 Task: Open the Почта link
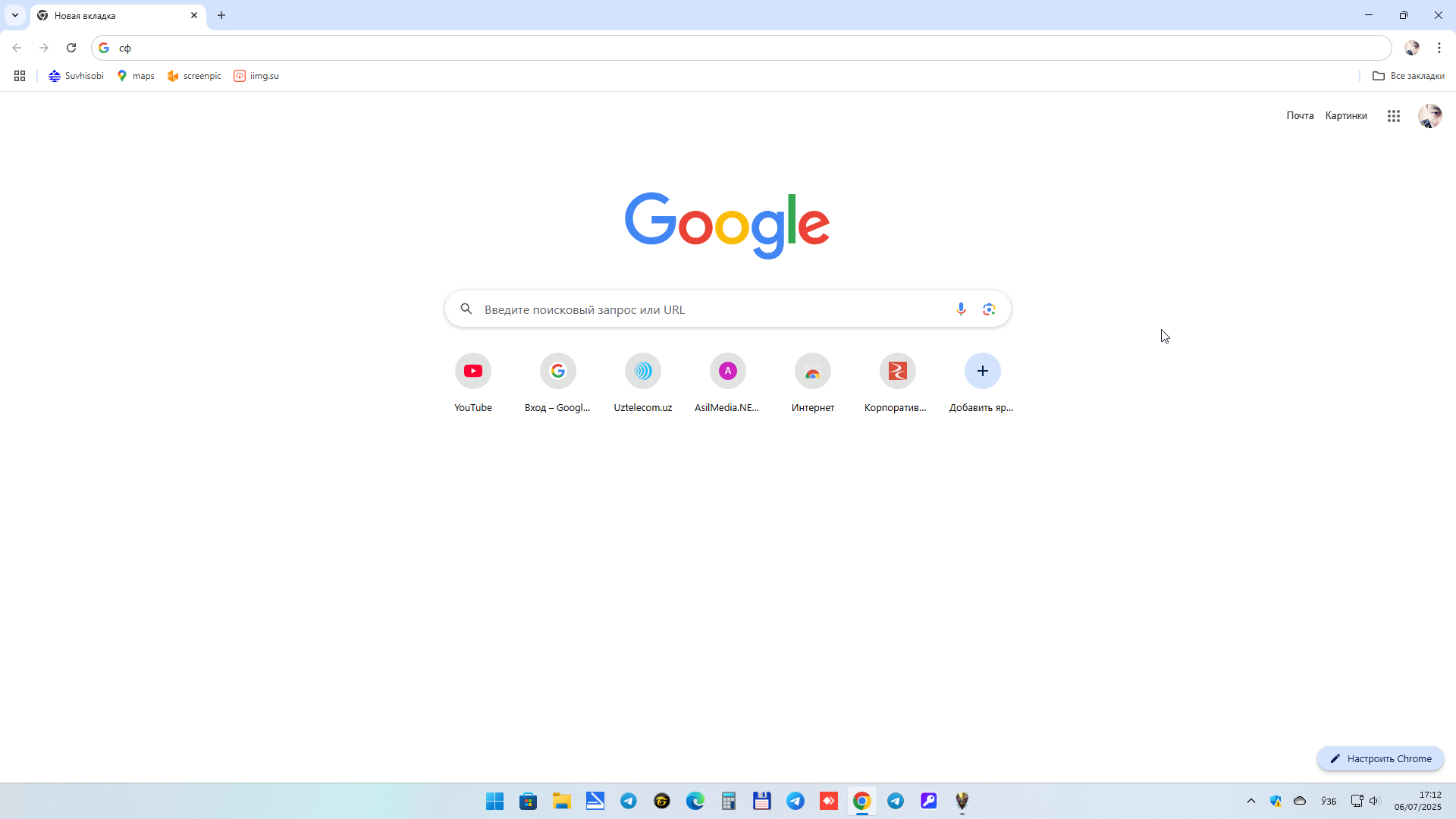(x=1300, y=115)
